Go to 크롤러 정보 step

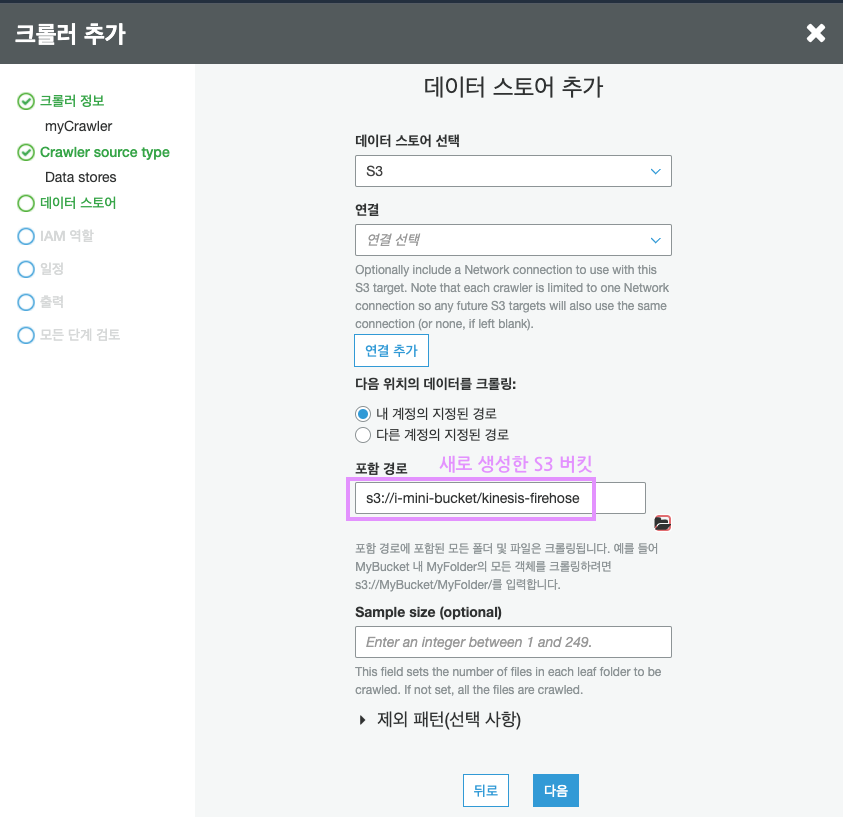coord(72,101)
